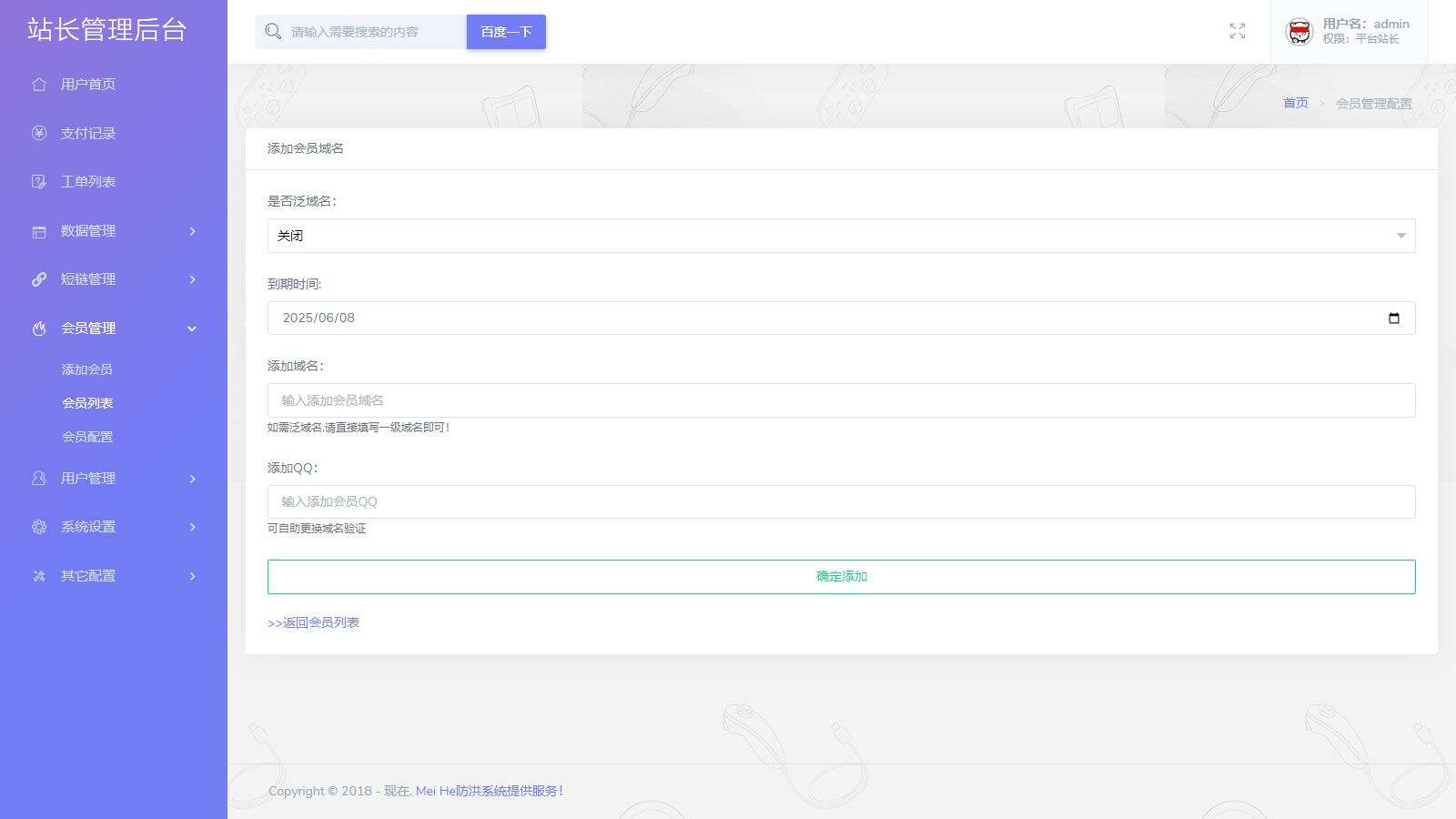The height and width of the screenshot is (819, 1456).
Task: Focus the 添加域名 input field
Action: pyautogui.click(x=841, y=400)
